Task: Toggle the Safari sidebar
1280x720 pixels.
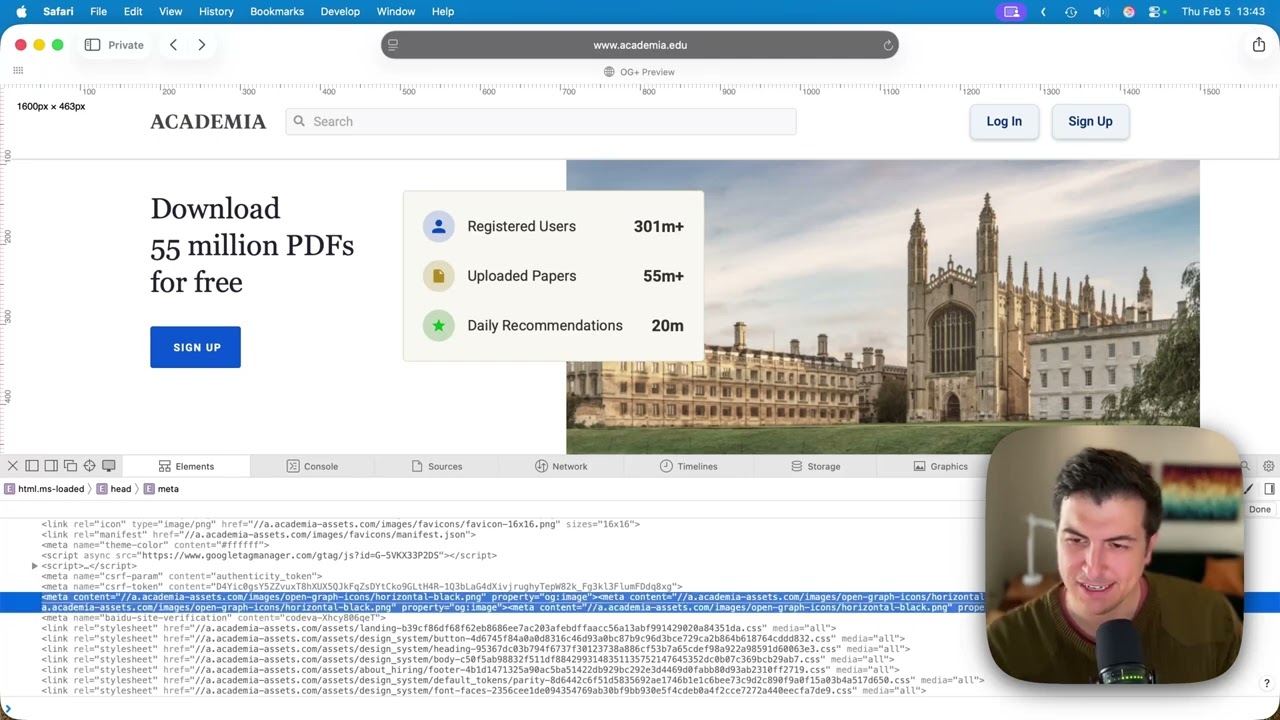Action: (x=92, y=45)
